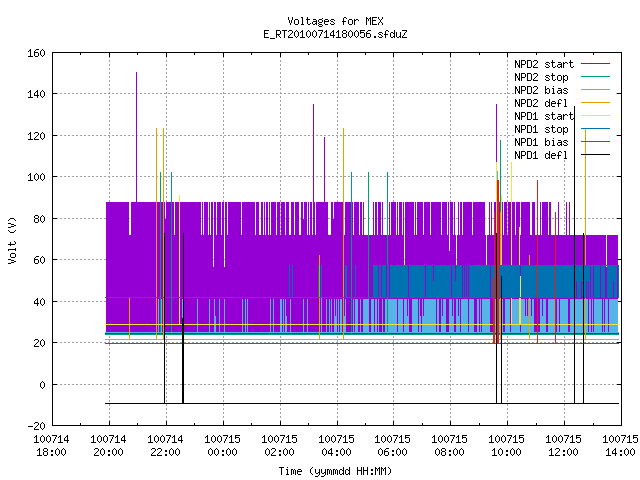Click the 'NPD1 start' legend label

pyautogui.click(x=544, y=116)
